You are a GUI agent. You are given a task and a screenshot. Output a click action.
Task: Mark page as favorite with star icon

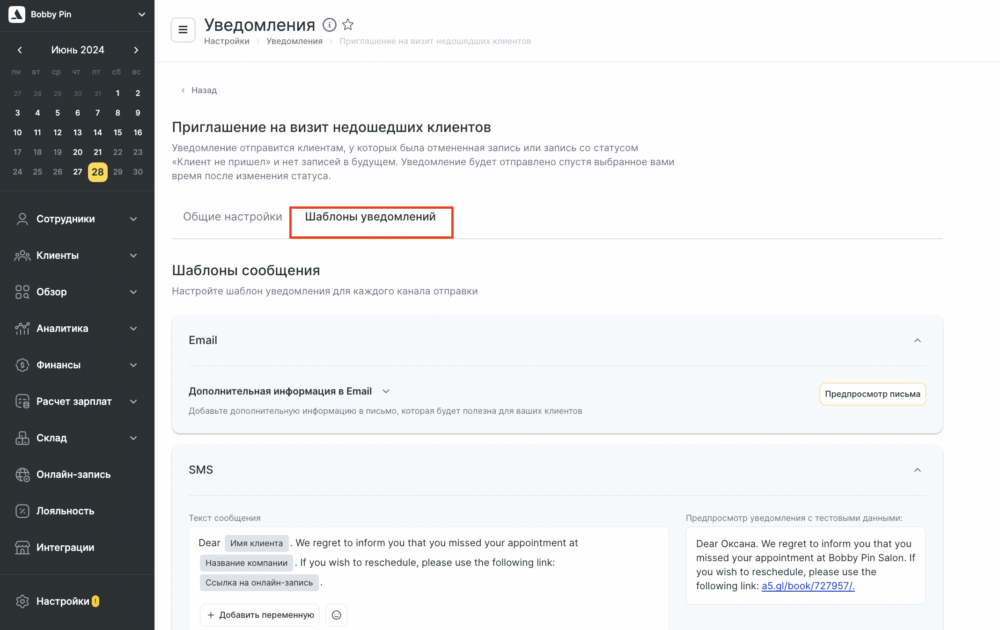tap(348, 25)
